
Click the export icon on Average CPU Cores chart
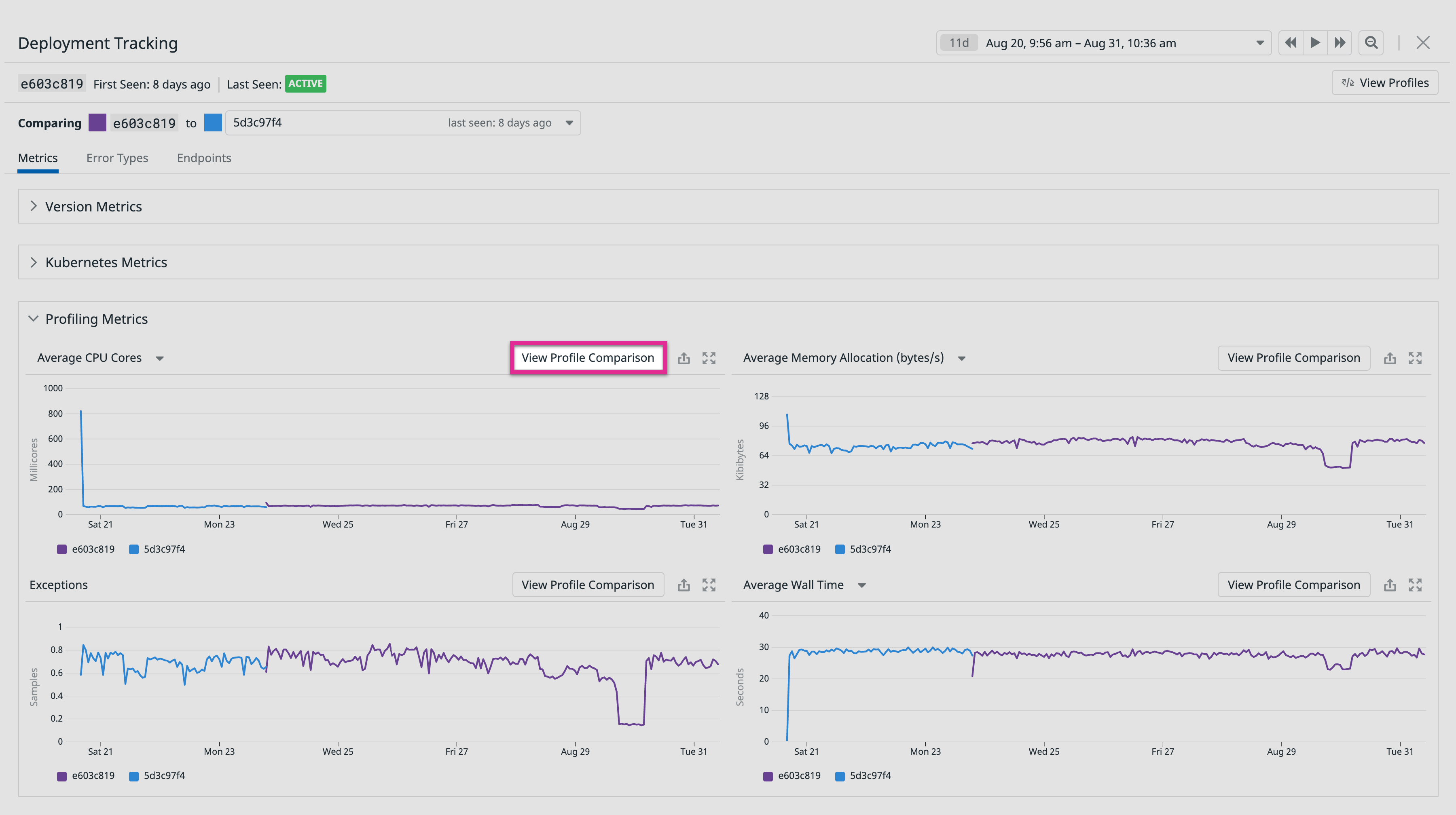pyautogui.click(x=684, y=358)
